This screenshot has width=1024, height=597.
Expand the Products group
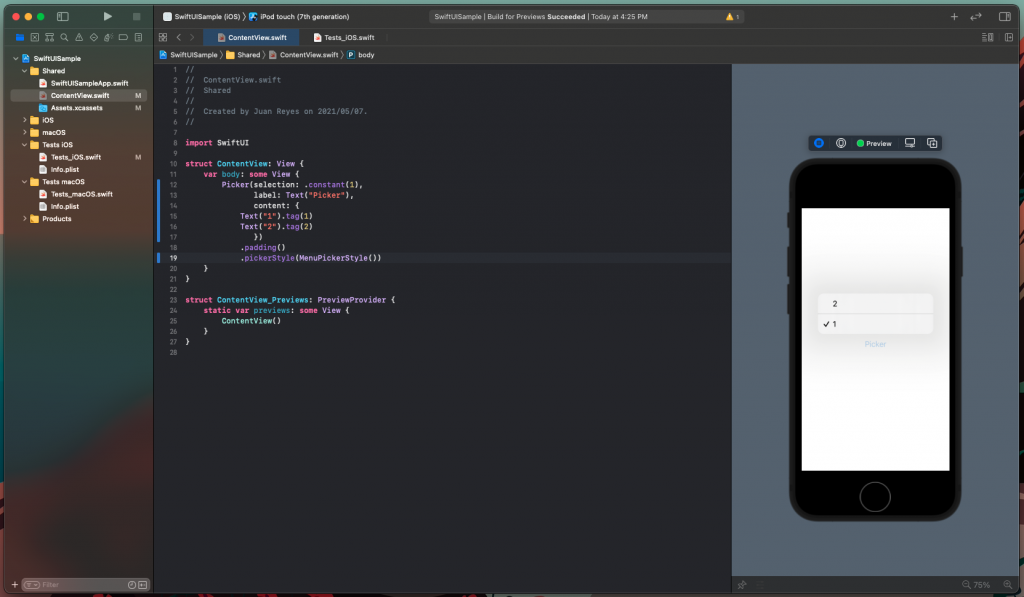[24, 219]
